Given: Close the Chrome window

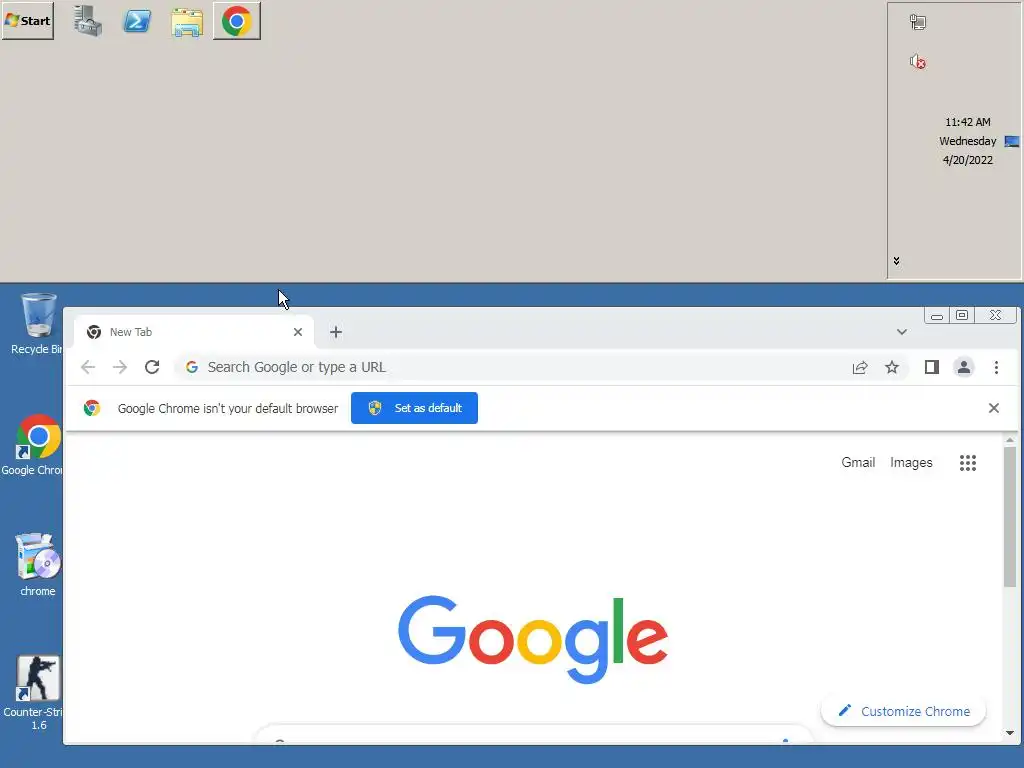Looking at the screenshot, I should [x=995, y=315].
